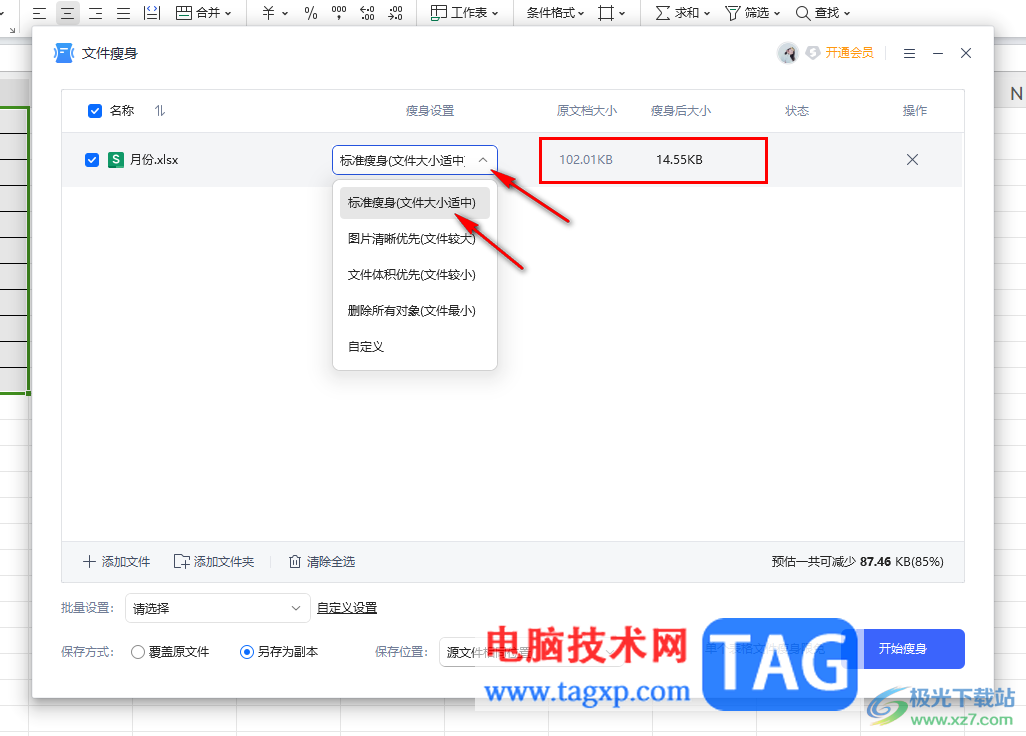
Task: Click the 月份.xlsx spreadsheet file icon
Action: (x=116, y=160)
